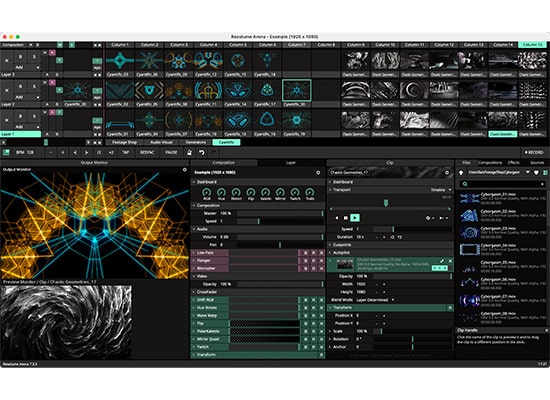Open Output Monitor settings gear
The width and height of the screenshot is (550, 400).
185,170
